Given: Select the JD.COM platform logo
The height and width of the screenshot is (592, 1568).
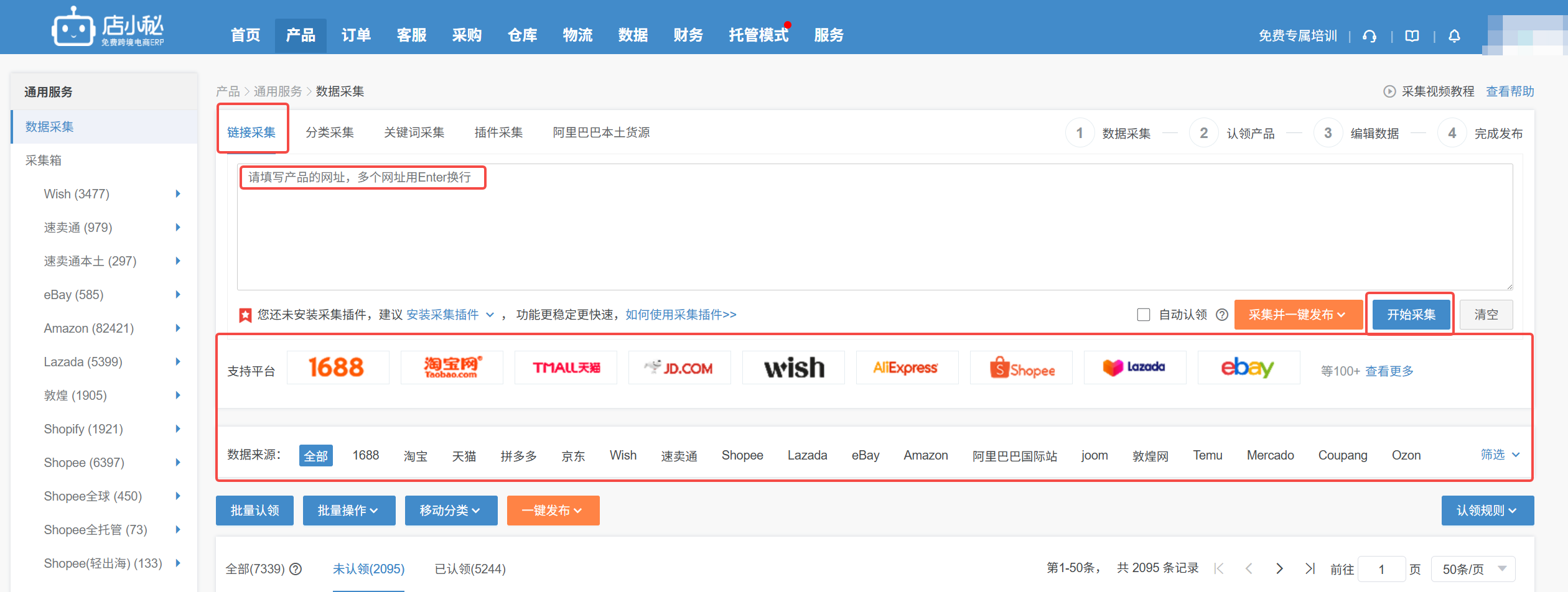Looking at the screenshot, I should (x=679, y=368).
